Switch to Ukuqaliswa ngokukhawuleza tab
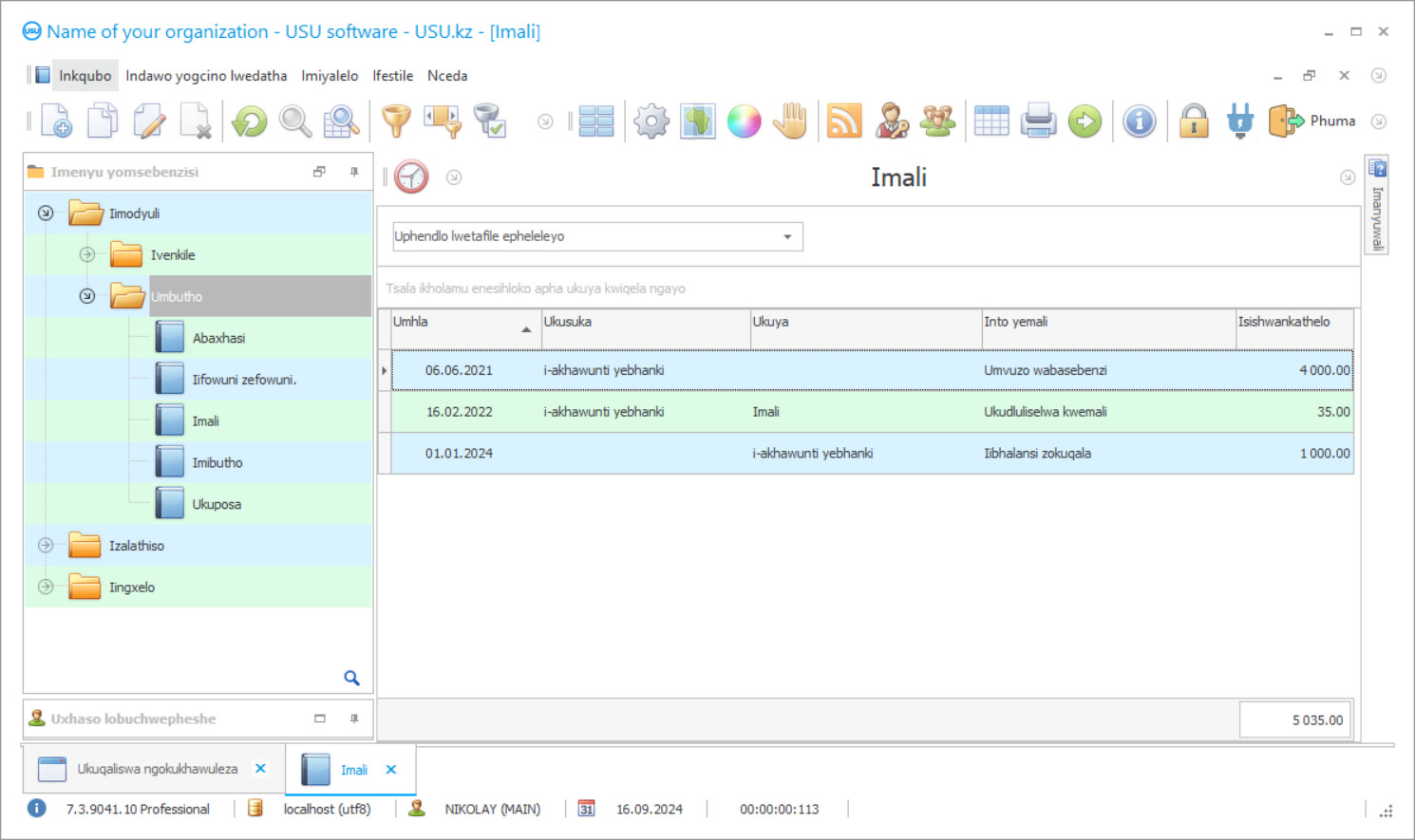Viewport: 1415px width, 840px height. pos(157,769)
